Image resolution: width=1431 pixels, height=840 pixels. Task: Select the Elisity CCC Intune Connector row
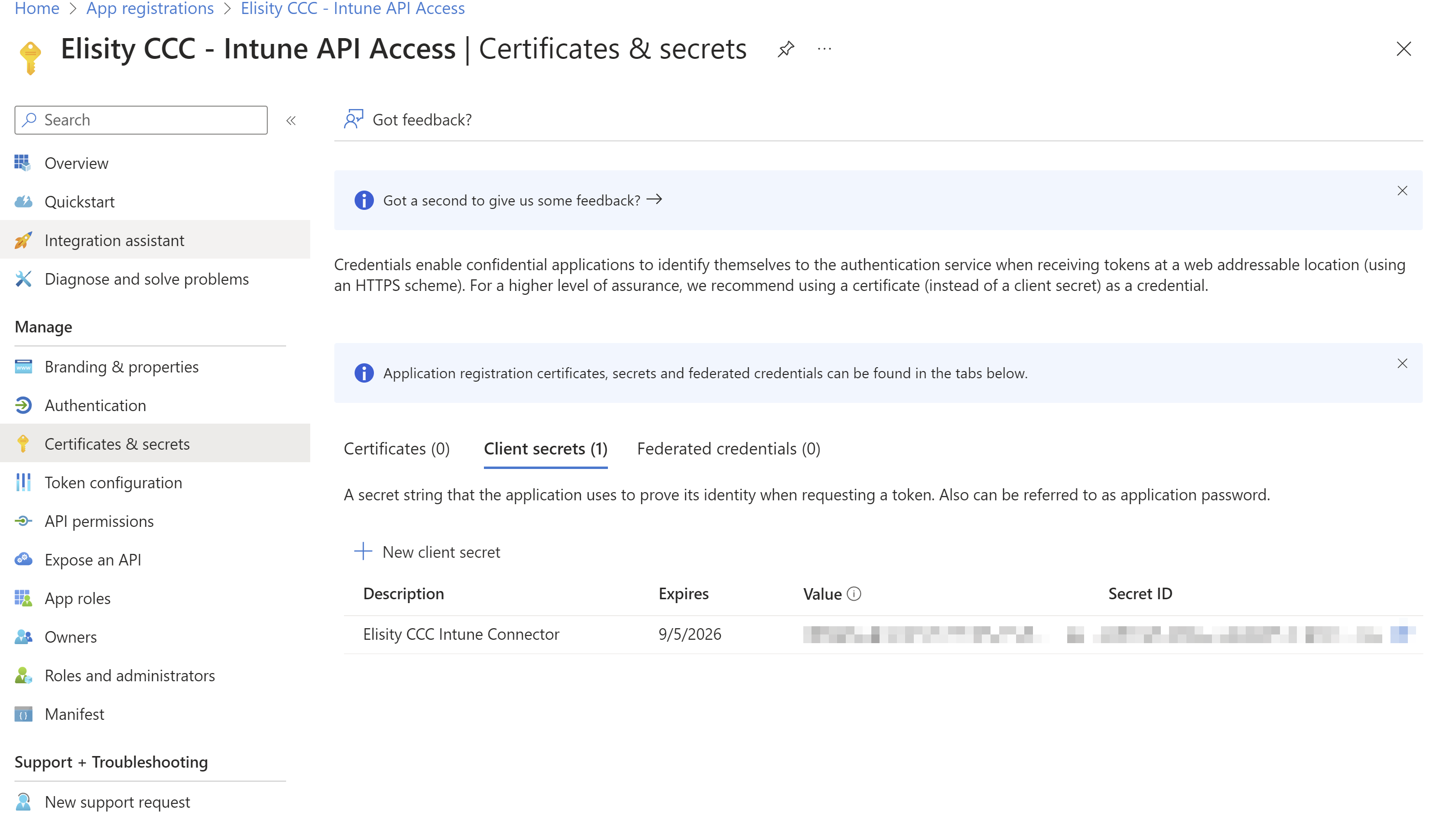[461, 634]
